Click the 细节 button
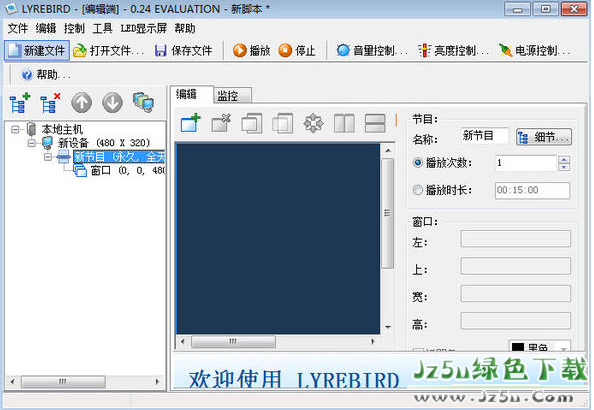 click(544, 137)
